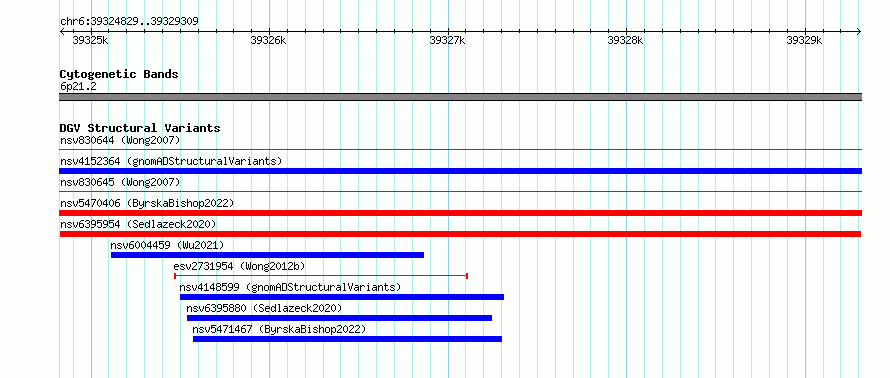Click the nsv830644 (Wong2007) variant label
The height and width of the screenshot is (378, 890).
click(x=120, y=140)
